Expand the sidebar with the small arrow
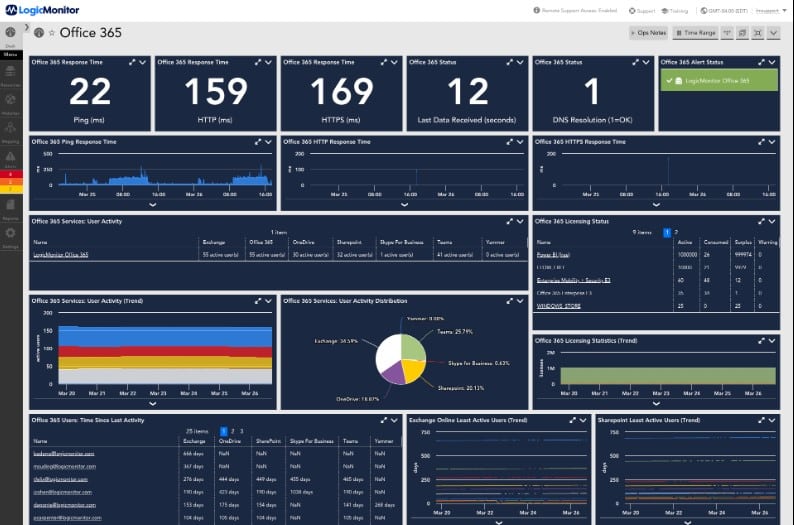The height and width of the screenshot is (525, 794). (27, 27)
